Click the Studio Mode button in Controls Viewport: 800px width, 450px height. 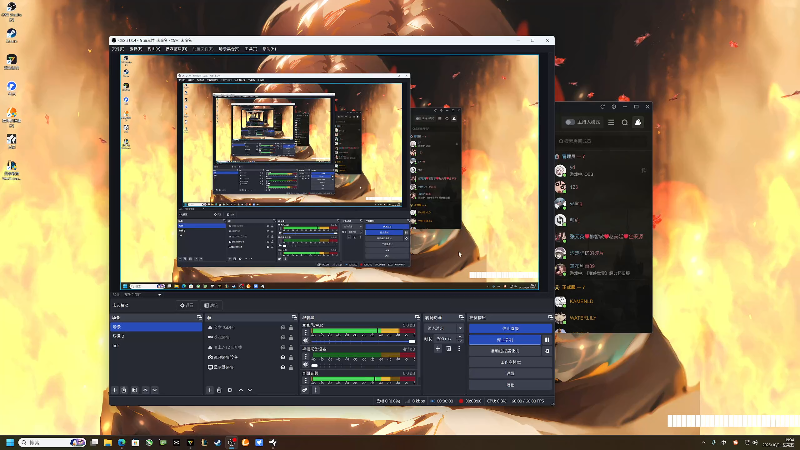coord(510,362)
